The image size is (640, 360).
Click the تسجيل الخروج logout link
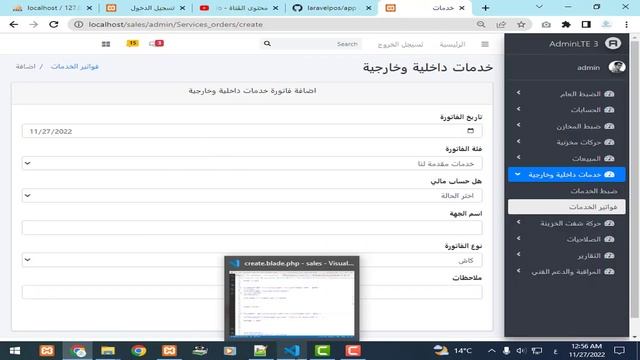(400, 44)
